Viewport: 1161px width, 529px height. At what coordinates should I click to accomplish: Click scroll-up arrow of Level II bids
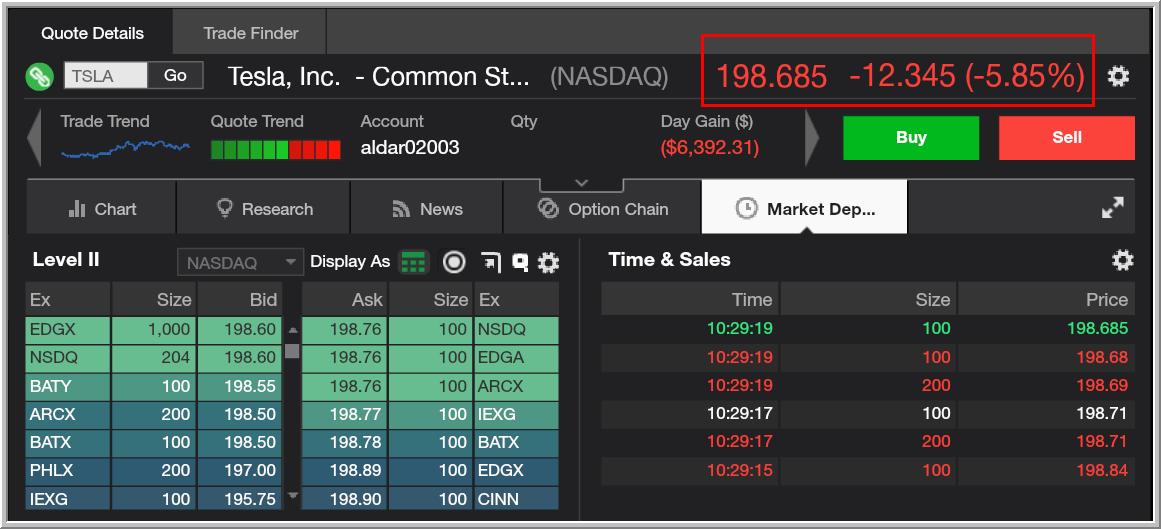pos(292,330)
